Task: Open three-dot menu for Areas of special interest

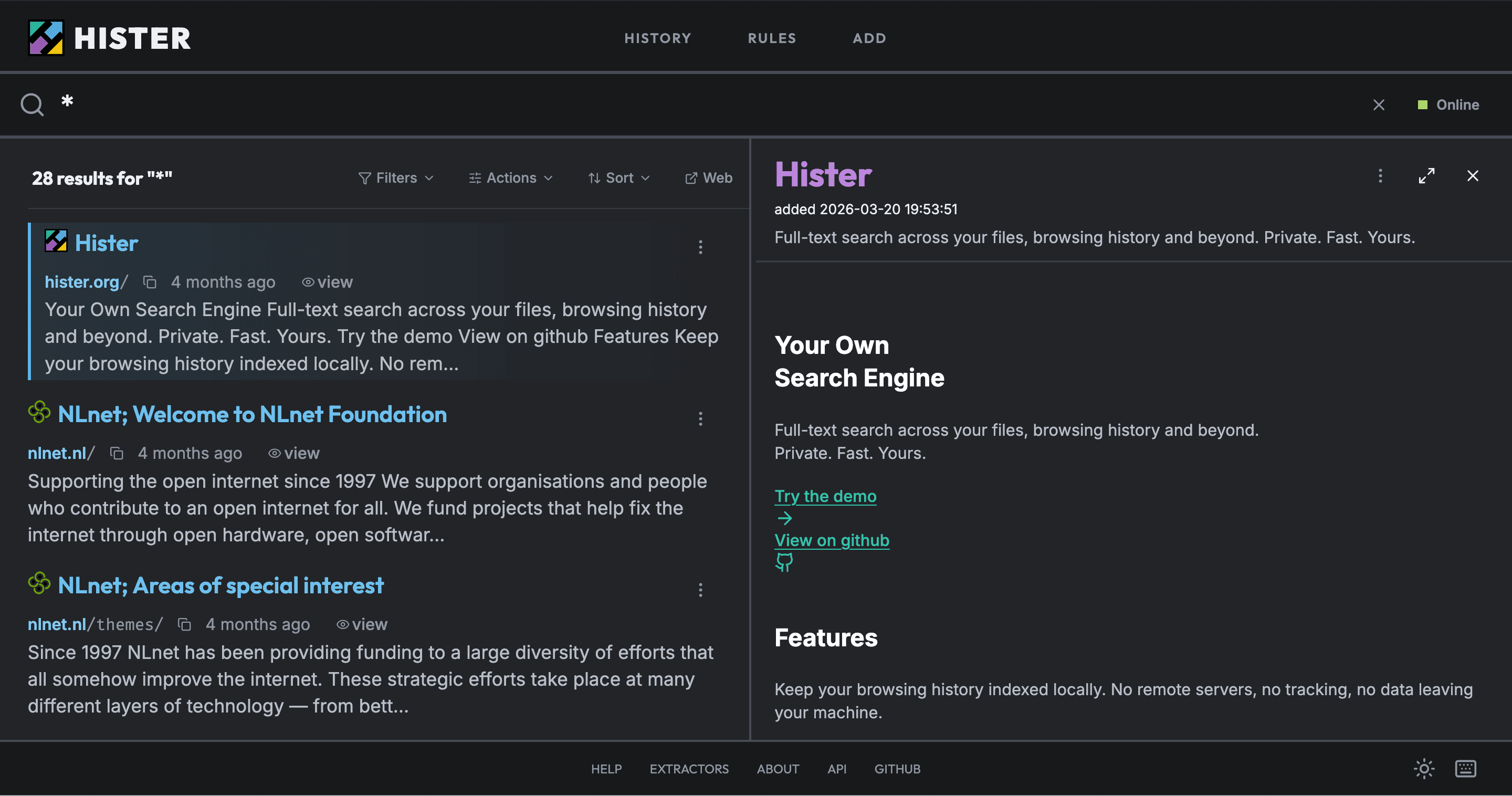Action: coord(700,590)
